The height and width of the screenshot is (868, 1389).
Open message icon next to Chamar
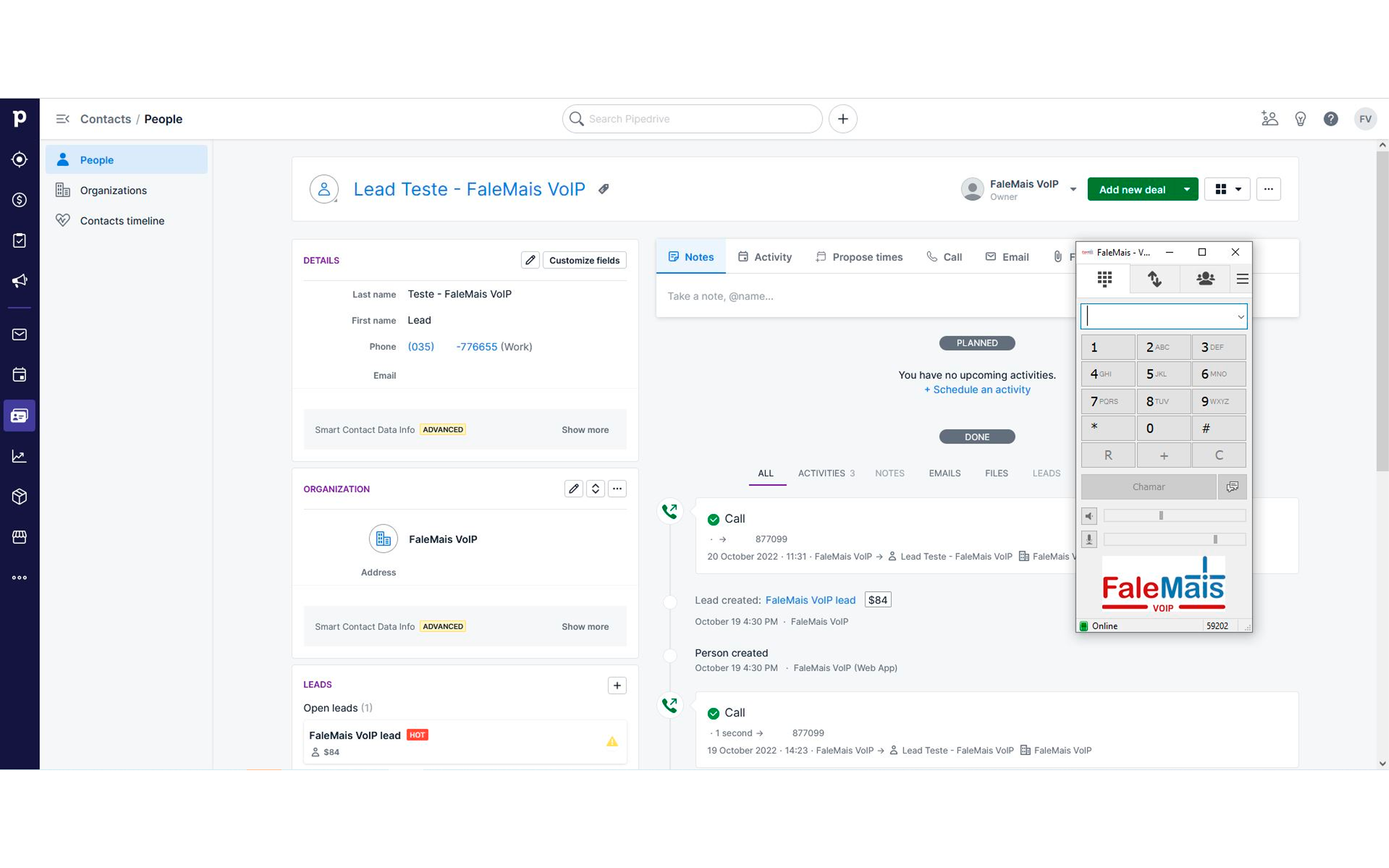pyautogui.click(x=1232, y=487)
